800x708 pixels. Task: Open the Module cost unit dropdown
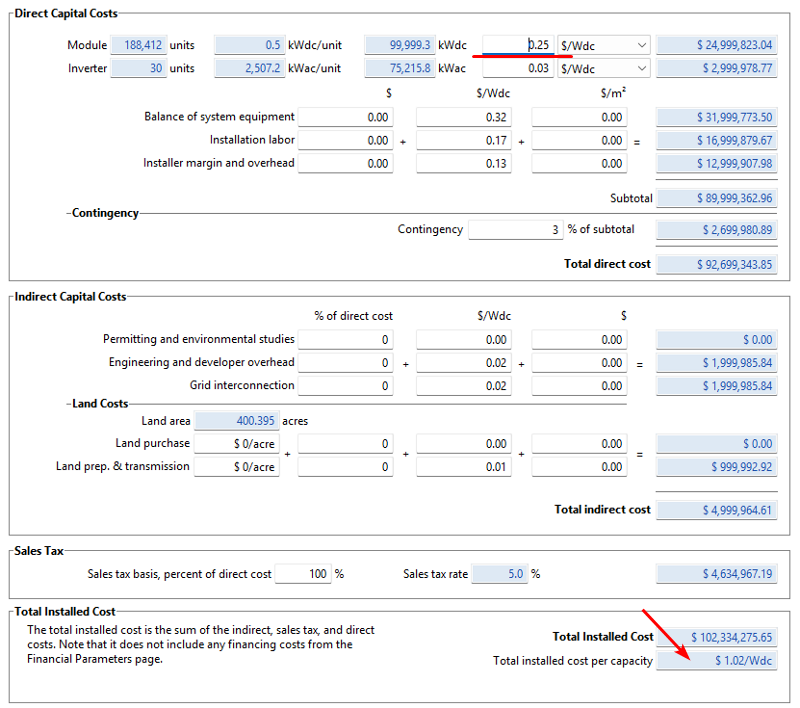pyautogui.click(x=604, y=45)
